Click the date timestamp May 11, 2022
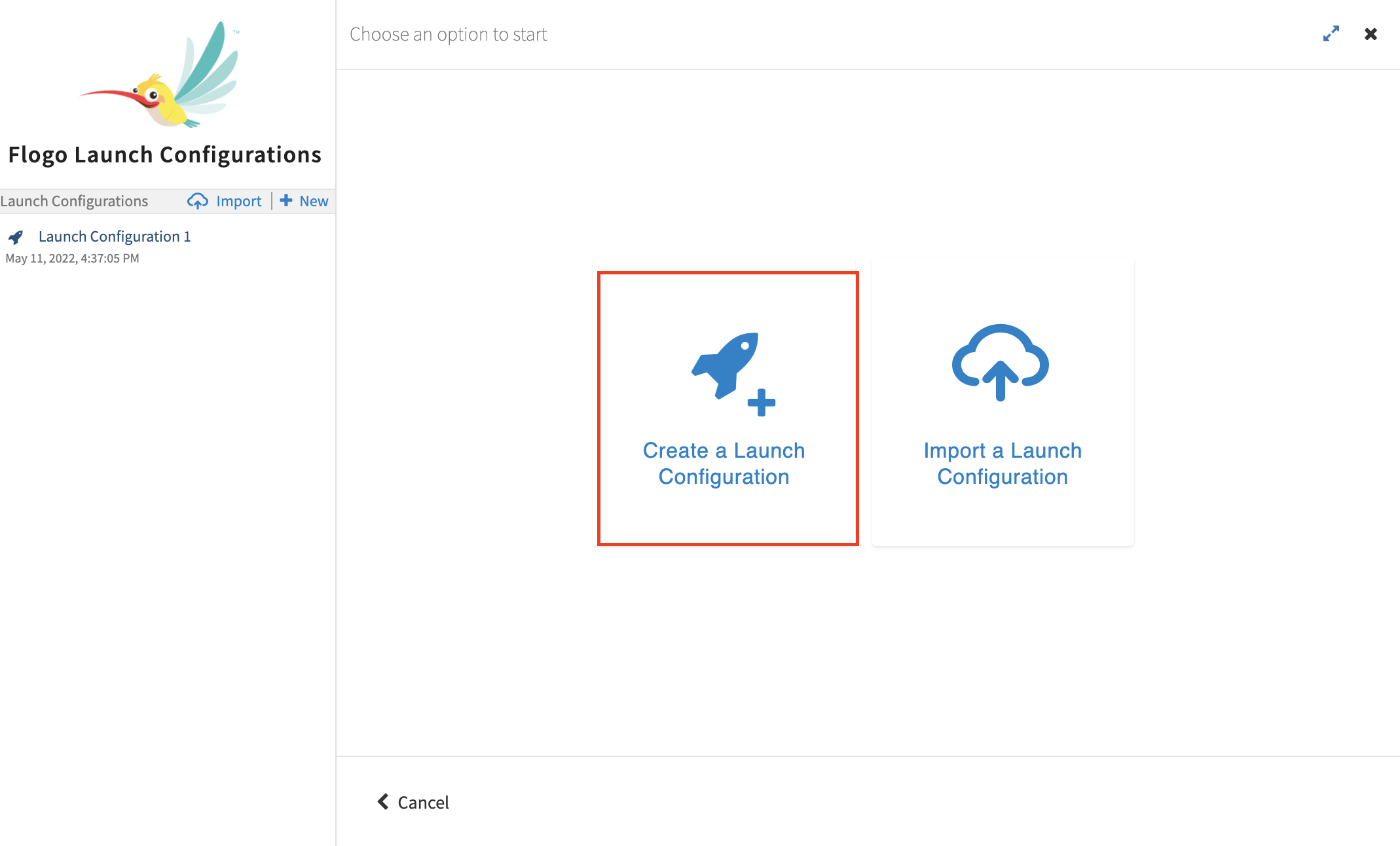This screenshot has width=1400, height=846. 71,258
